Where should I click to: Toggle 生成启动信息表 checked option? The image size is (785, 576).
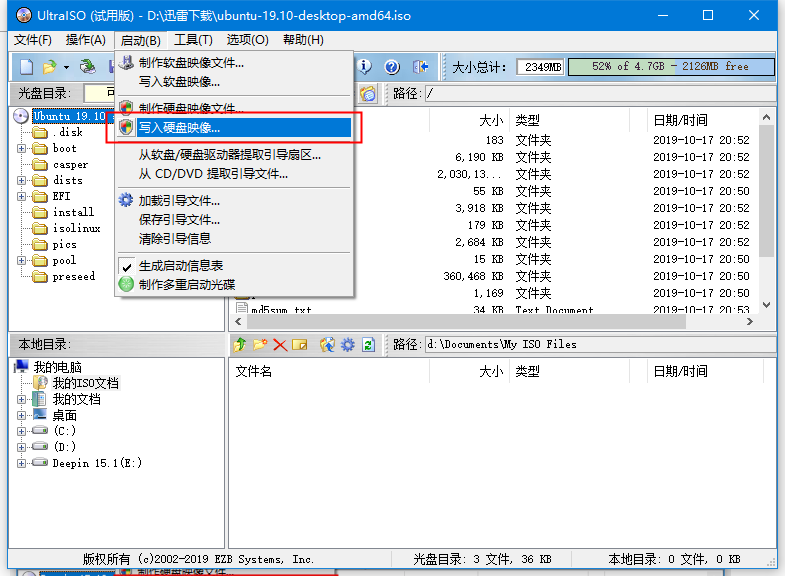coord(234,266)
